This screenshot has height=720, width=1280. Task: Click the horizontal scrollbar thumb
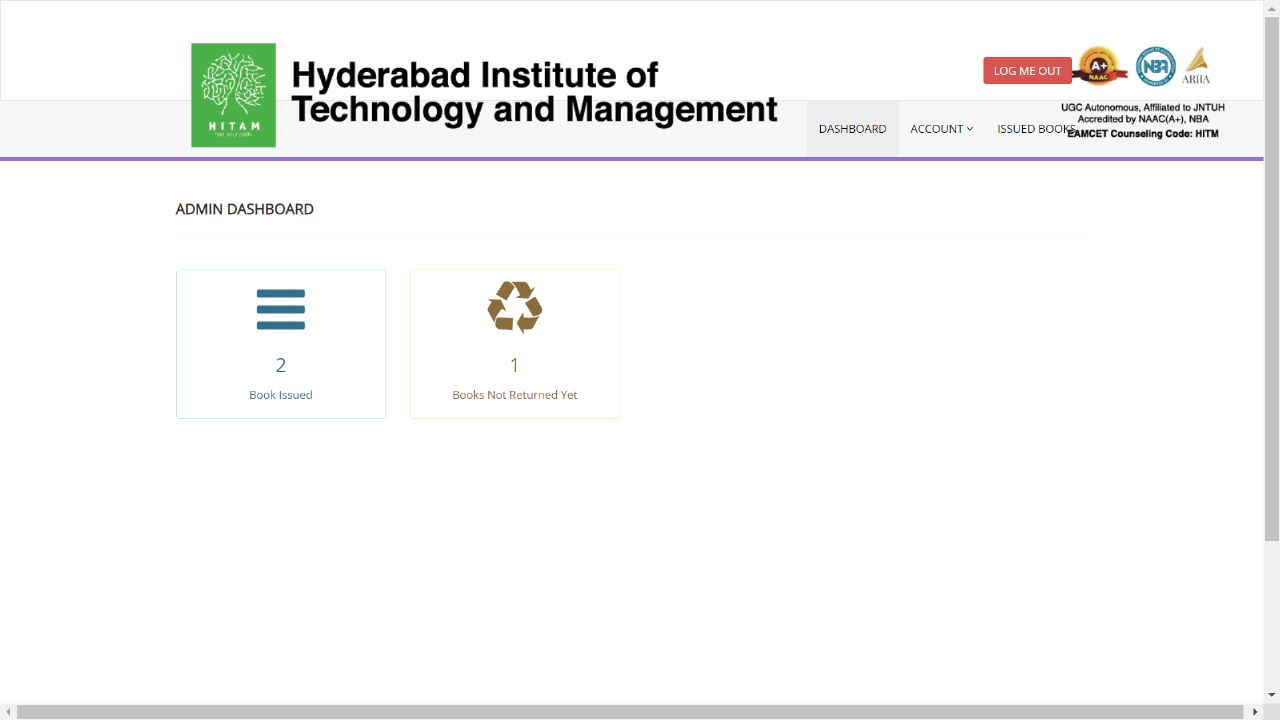click(630, 712)
